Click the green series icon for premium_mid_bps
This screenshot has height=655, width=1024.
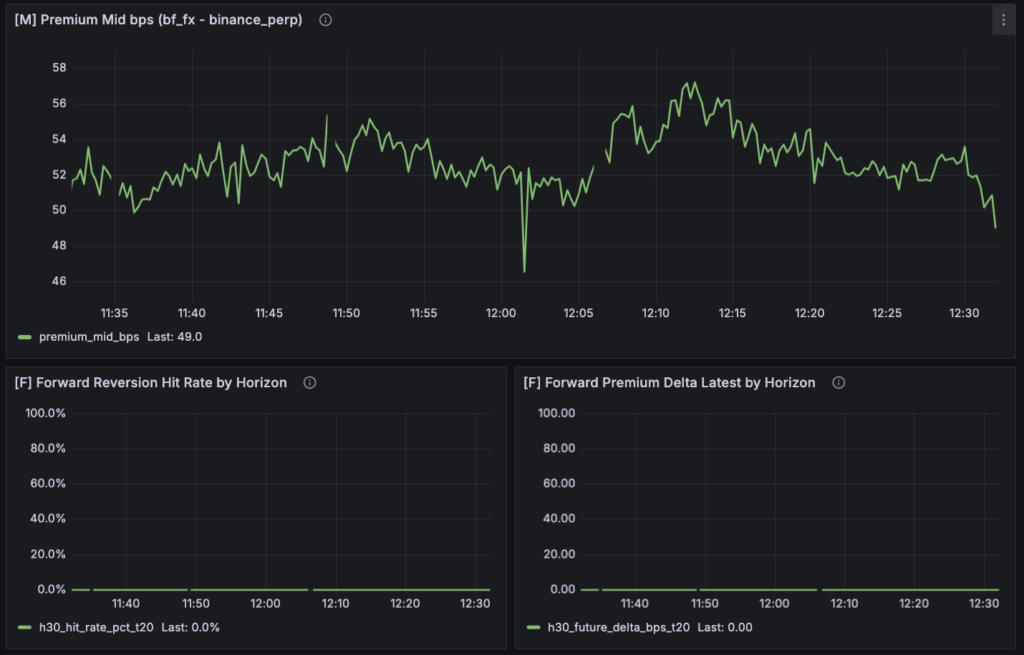coord(25,337)
